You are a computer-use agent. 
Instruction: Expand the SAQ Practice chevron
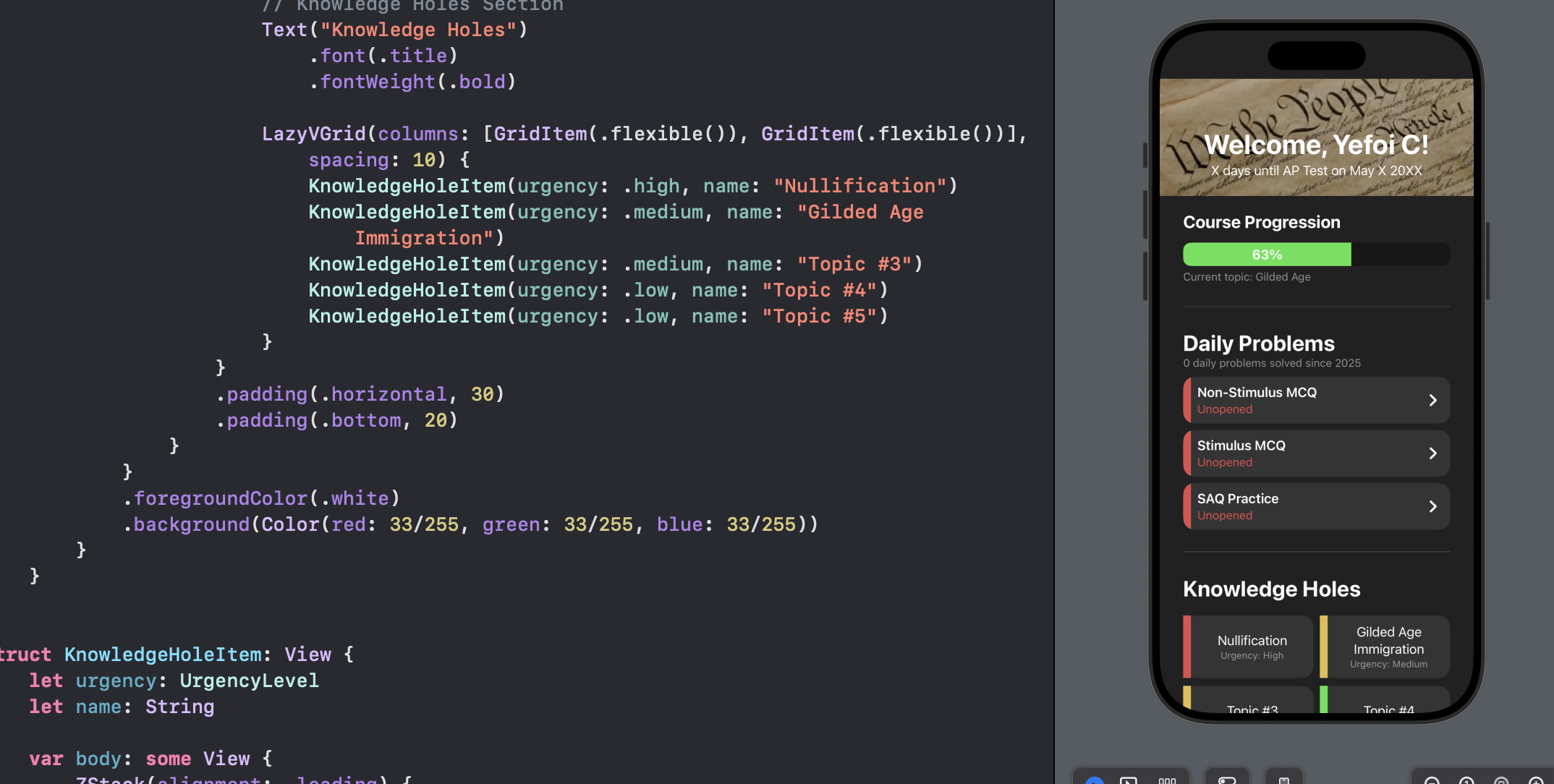[1432, 506]
